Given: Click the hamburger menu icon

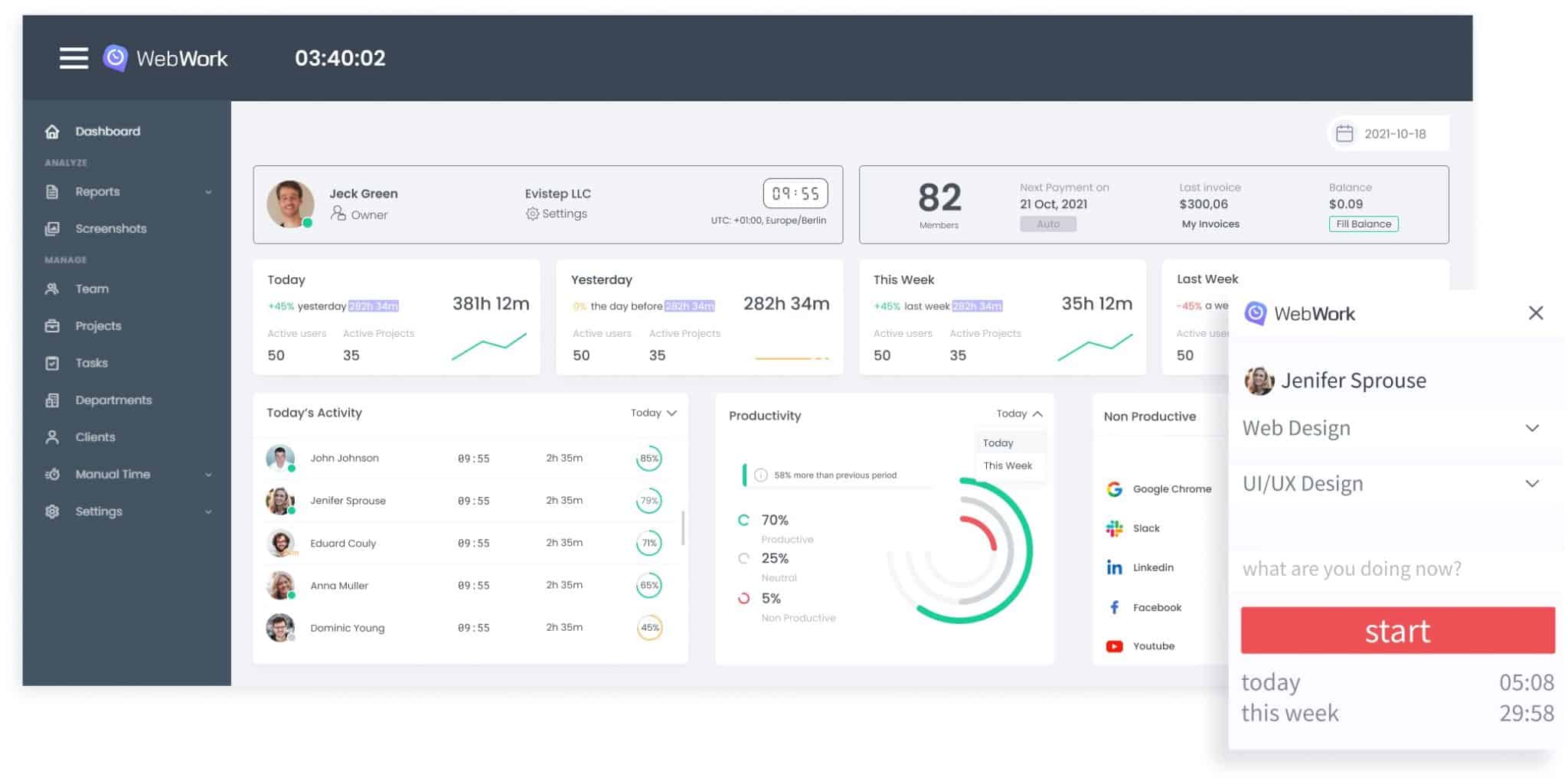Looking at the screenshot, I should click(73, 58).
